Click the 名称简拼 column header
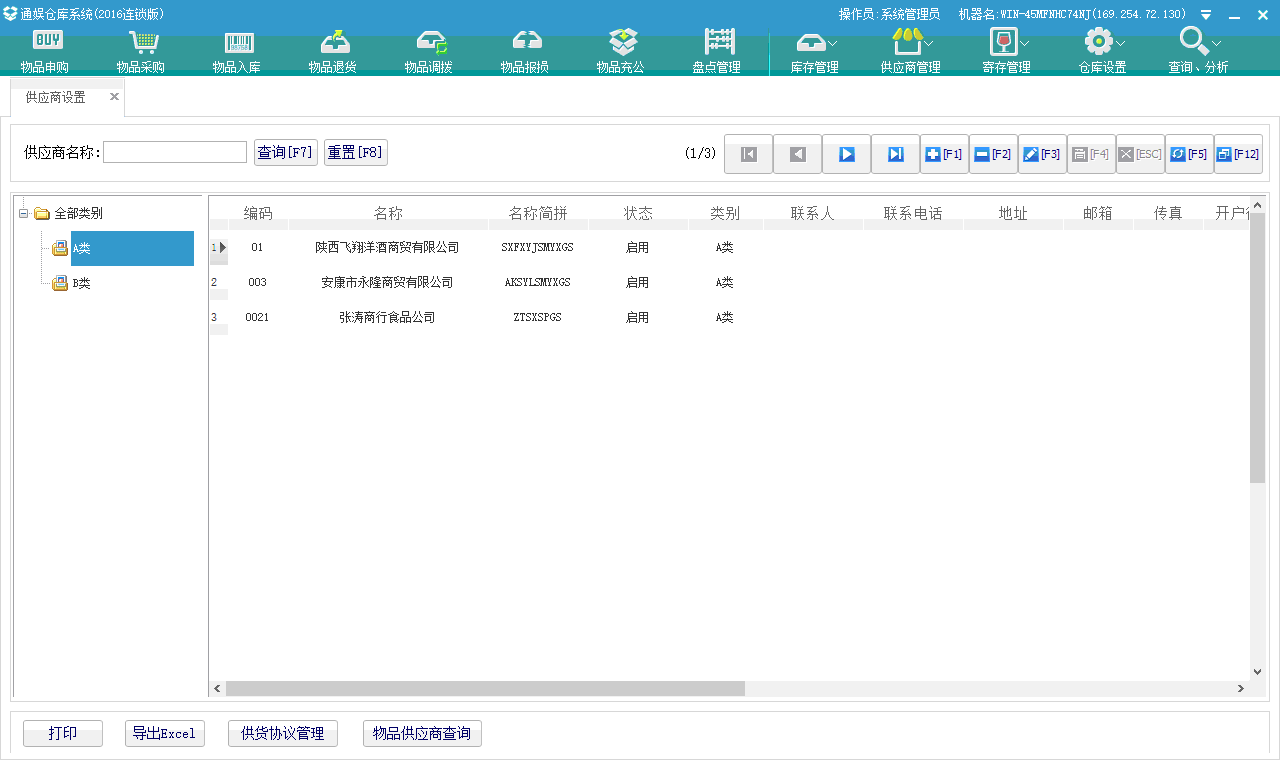 point(538,213)
